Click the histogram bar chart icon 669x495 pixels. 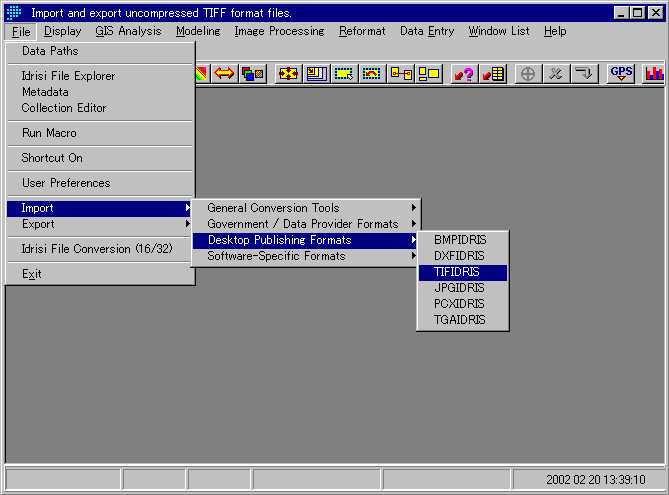point(654,74)
